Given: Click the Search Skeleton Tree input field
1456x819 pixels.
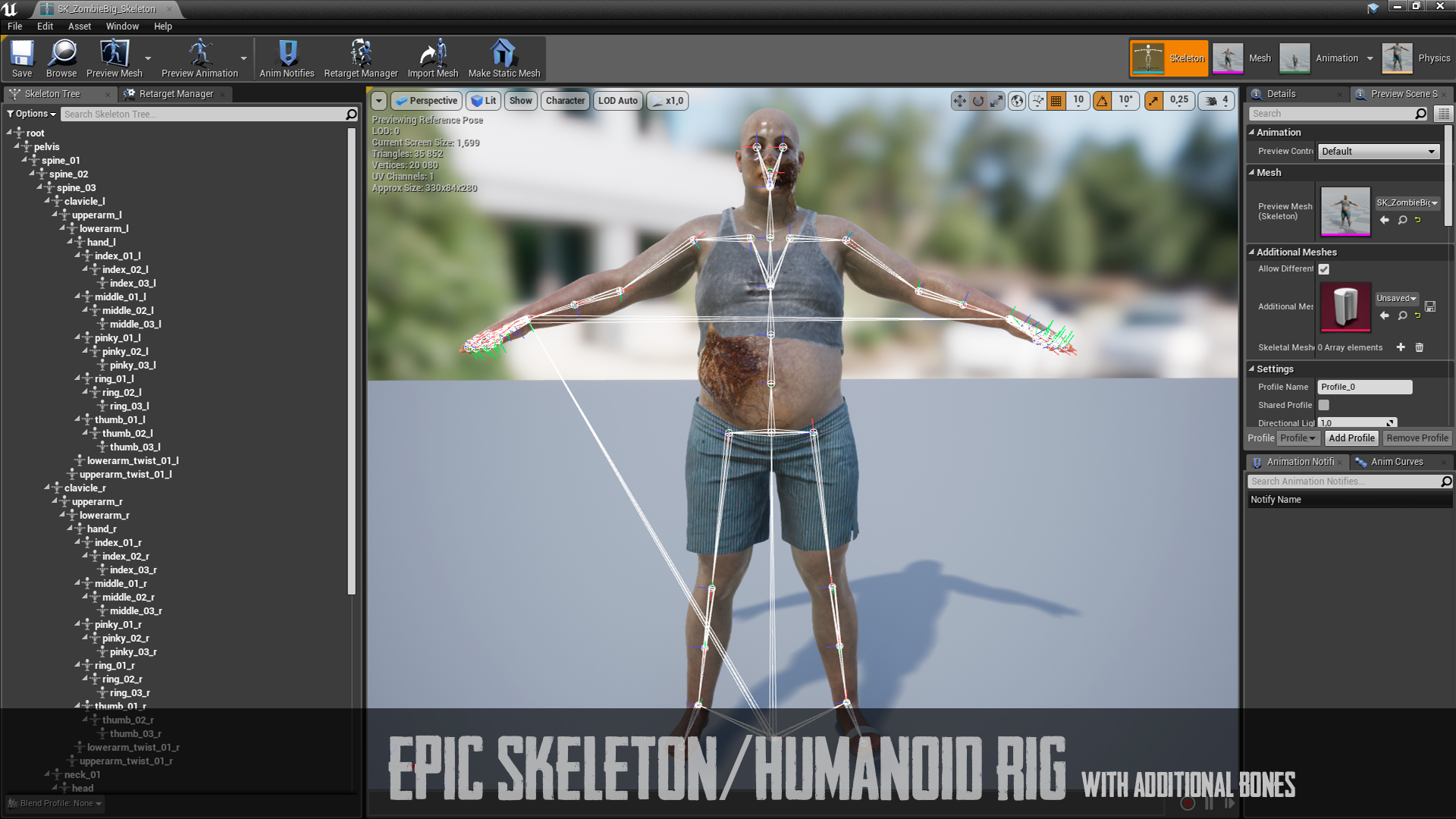Looking at the screenshot, I should point(202,114).
